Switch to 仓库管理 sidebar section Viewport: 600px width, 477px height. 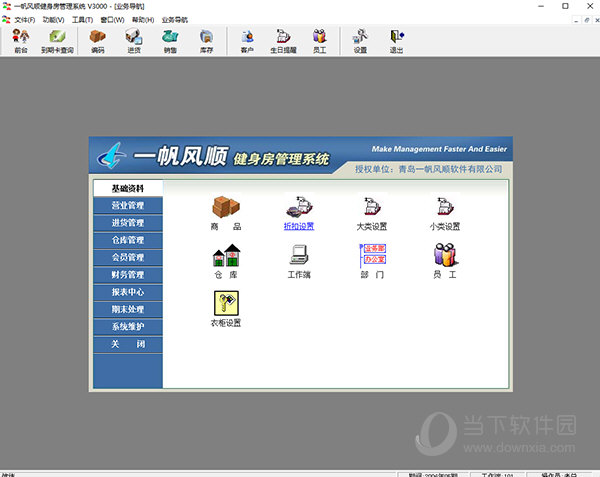pos(128,240)
